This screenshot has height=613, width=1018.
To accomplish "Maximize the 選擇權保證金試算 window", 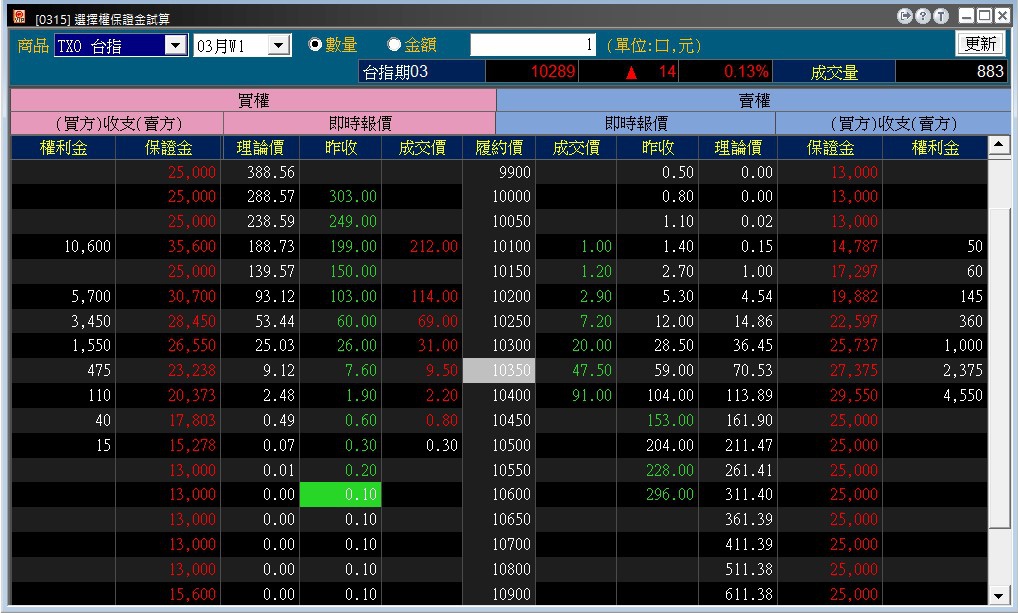I will [984, 16].
